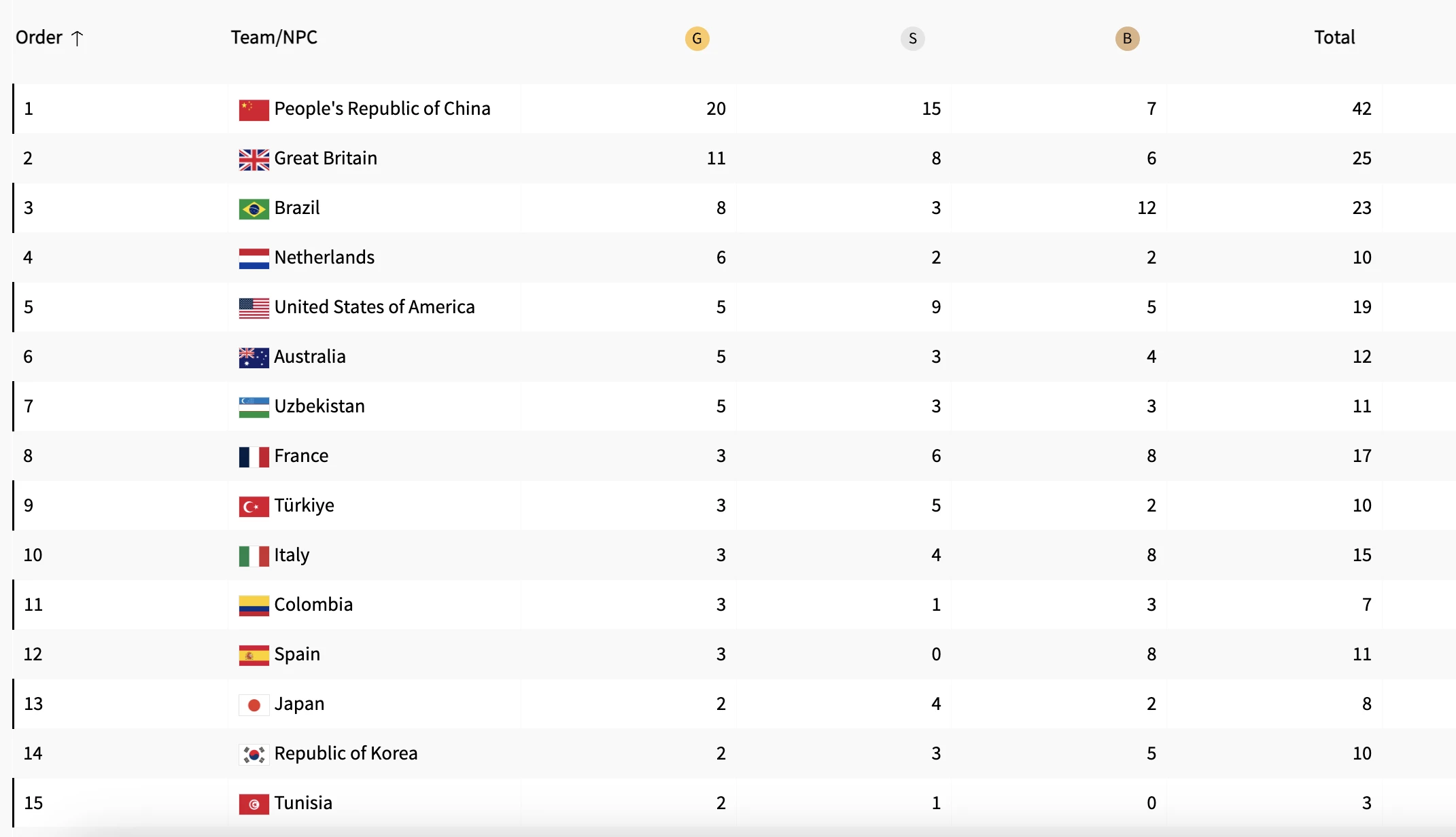Click the Brazil flag icon
1456x837 pixels.
pyautogui.click(x=254, y=209)
